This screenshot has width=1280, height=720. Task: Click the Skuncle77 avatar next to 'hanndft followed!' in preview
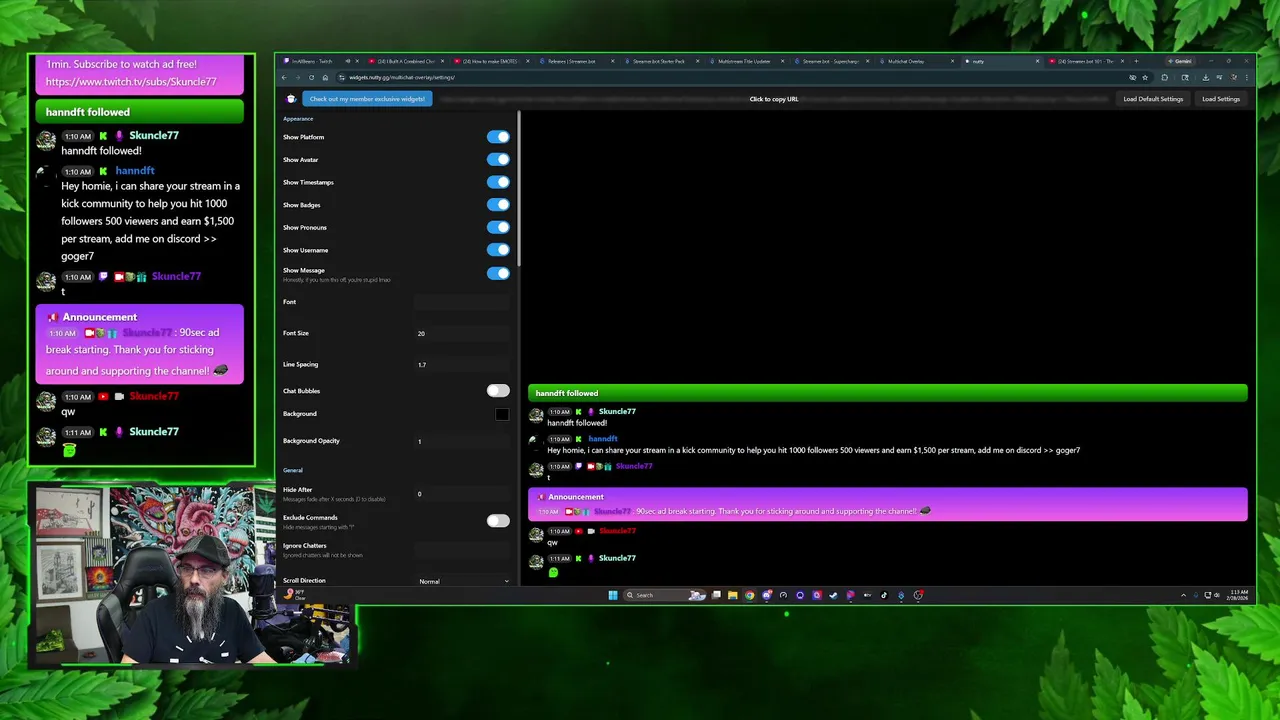tap(537, 416)
